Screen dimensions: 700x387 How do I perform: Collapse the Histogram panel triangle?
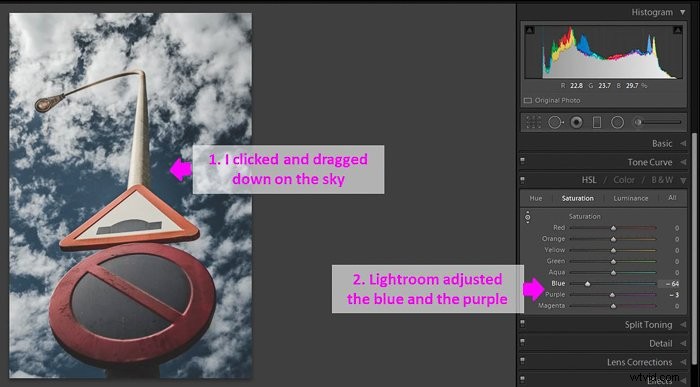point(683,12)
